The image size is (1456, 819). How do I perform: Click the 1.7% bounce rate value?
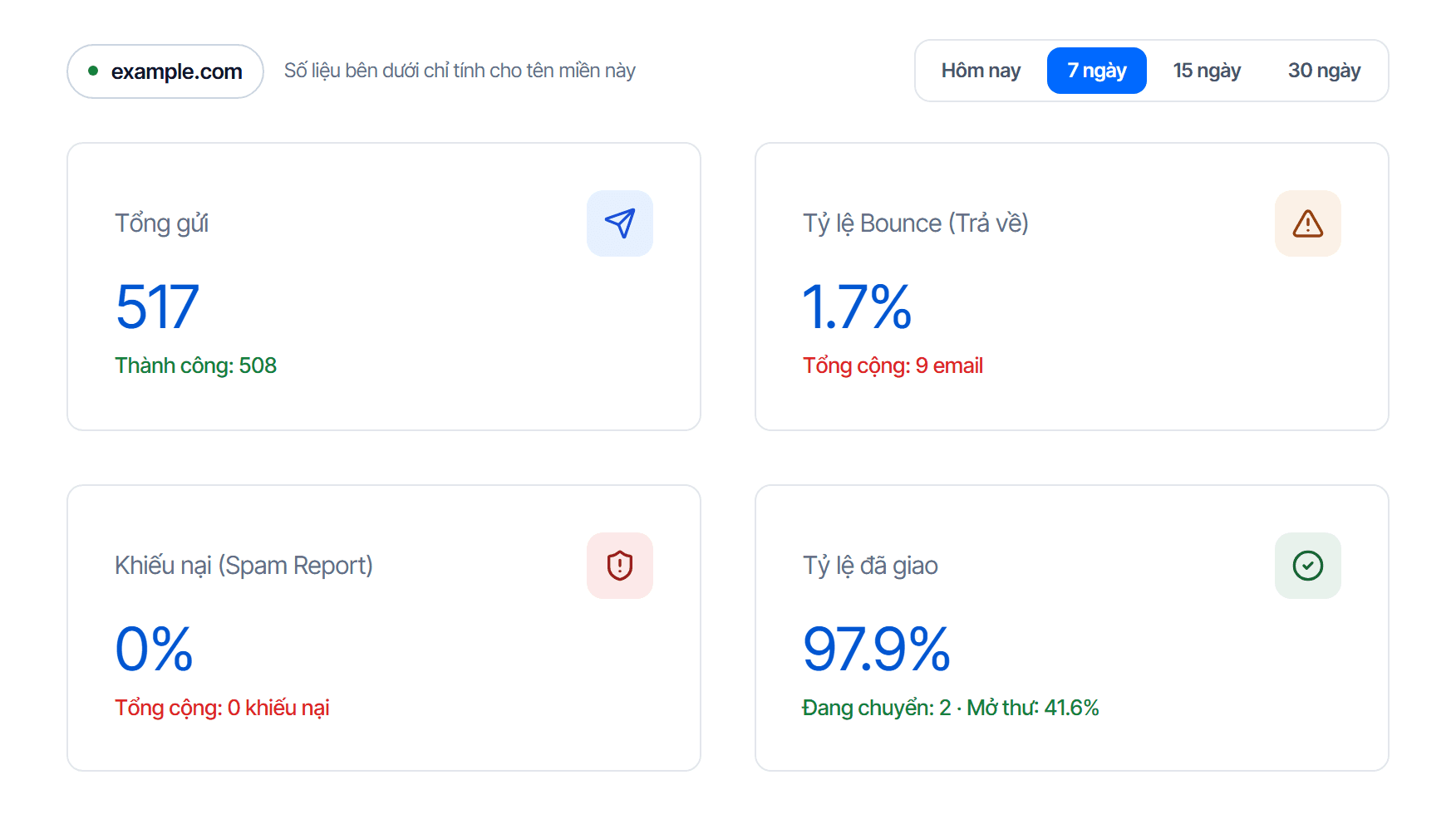(857, 307)
